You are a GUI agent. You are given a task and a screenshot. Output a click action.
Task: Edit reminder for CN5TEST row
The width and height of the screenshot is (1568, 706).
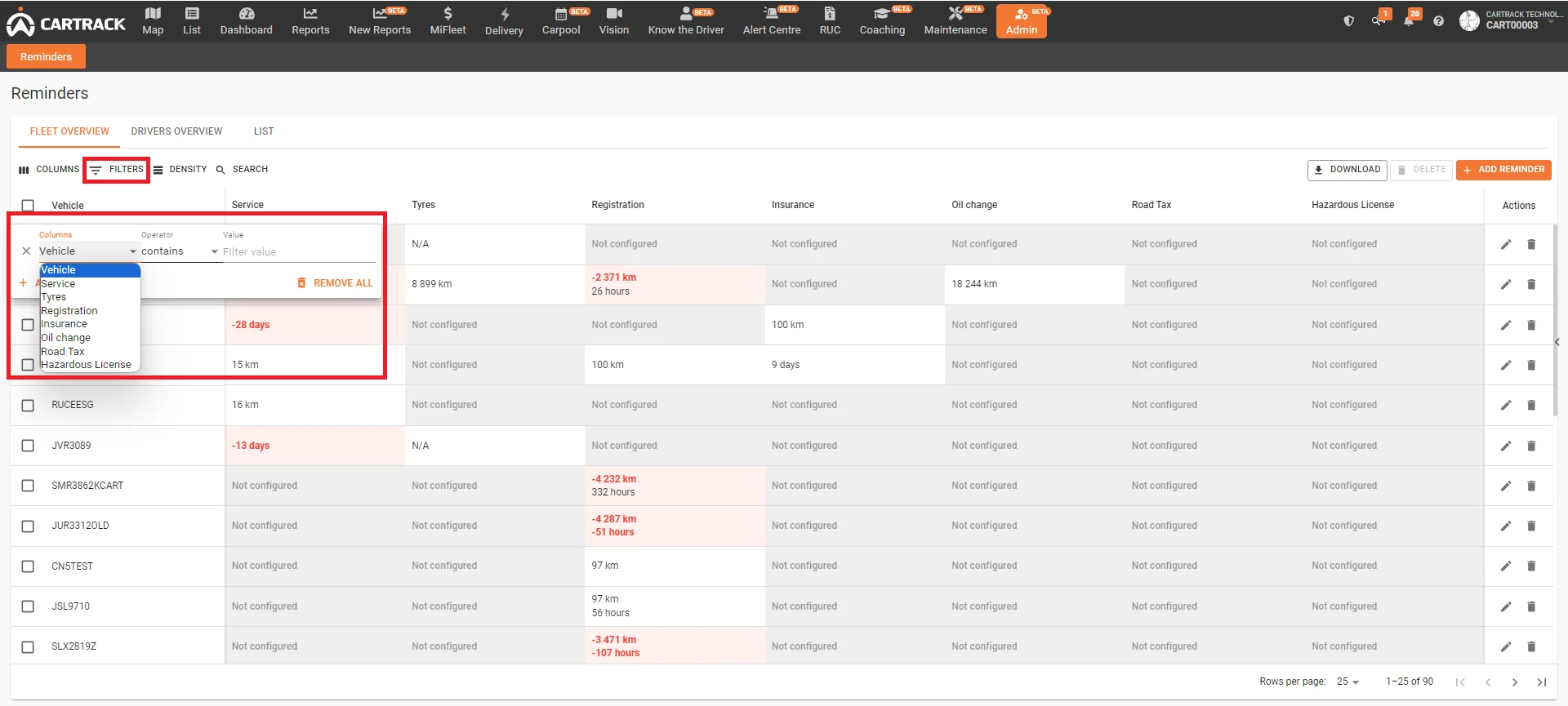point(1506,566)
